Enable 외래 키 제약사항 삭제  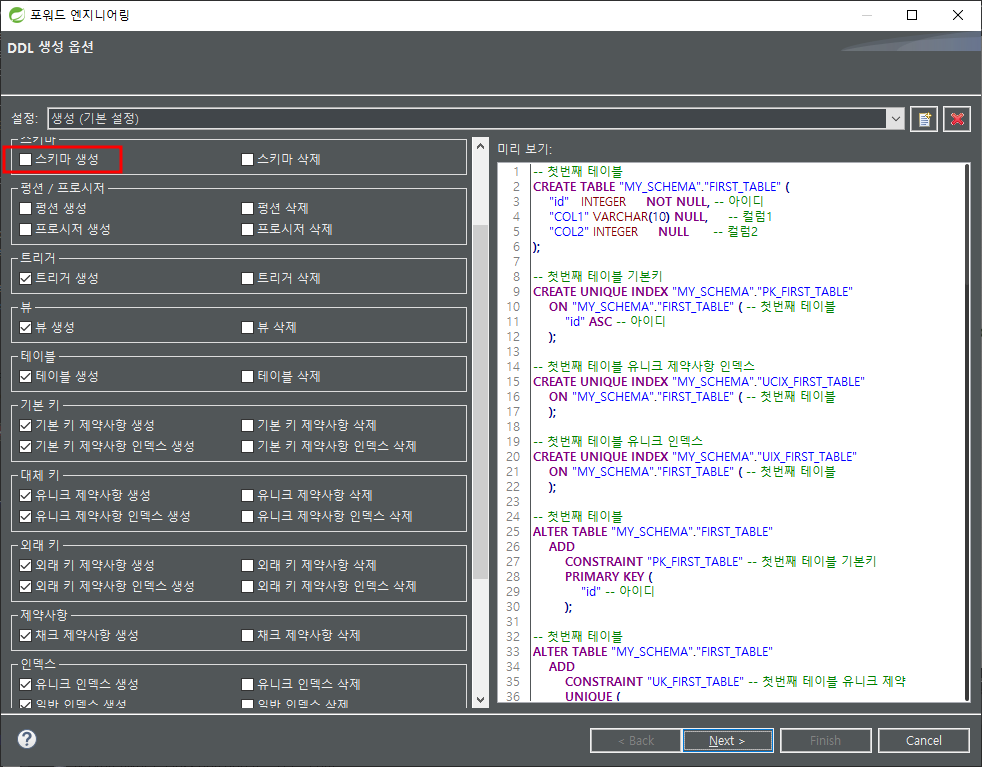[247, 565]
